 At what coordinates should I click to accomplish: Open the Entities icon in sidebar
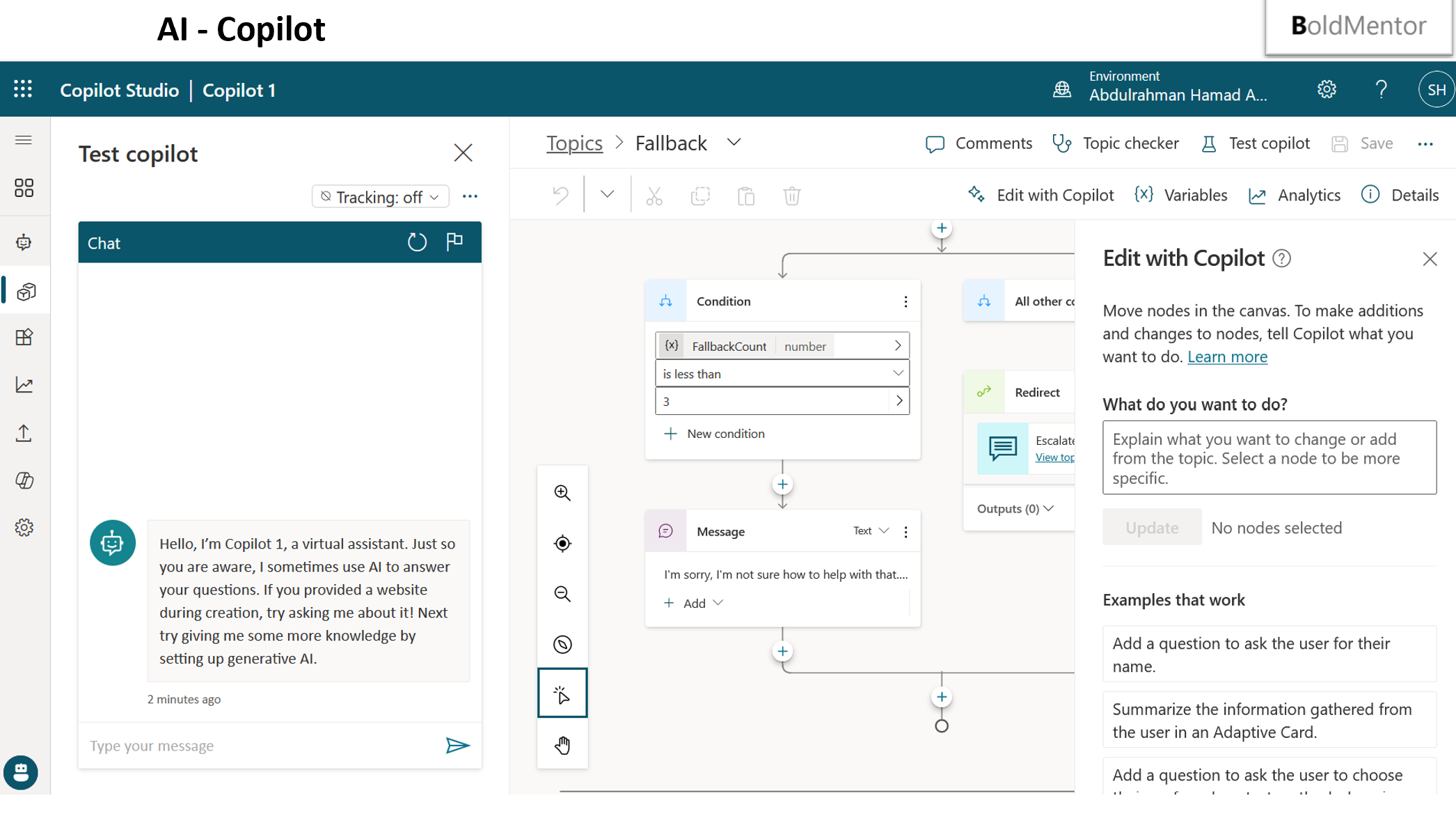point(24,338)
